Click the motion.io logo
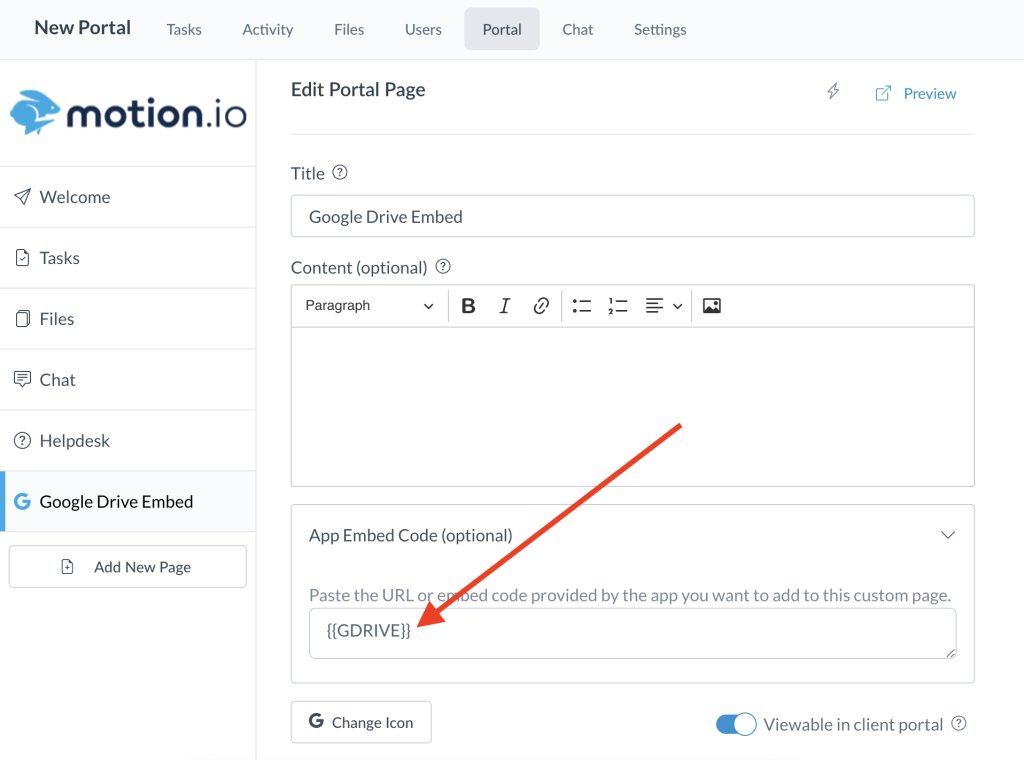Screen dimensions: 1024x760 pyautogui.click(x=128, y=113)
